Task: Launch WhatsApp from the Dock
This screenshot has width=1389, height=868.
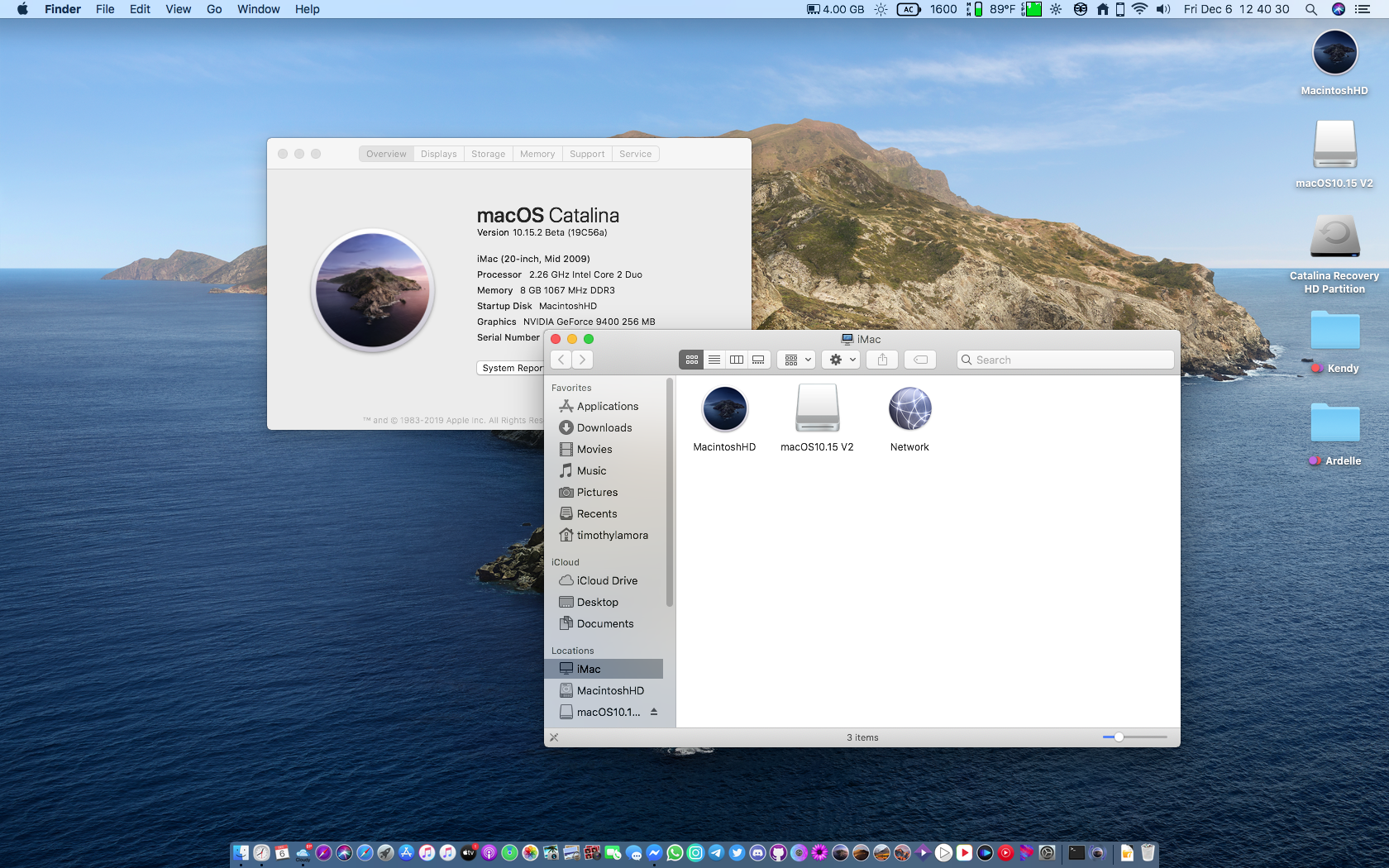Action: [x=675, y=852]
